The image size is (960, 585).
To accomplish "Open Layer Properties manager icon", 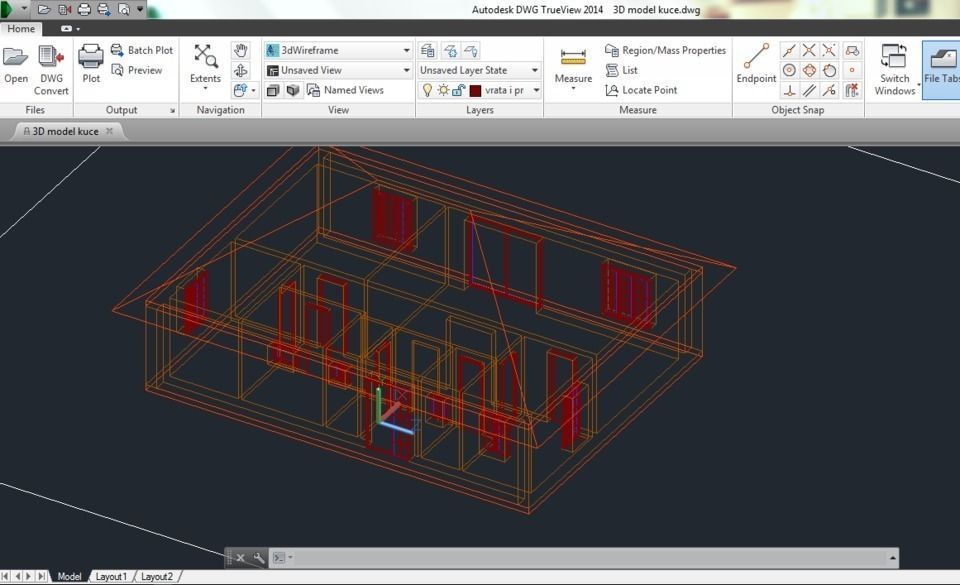I will (428, 50).
